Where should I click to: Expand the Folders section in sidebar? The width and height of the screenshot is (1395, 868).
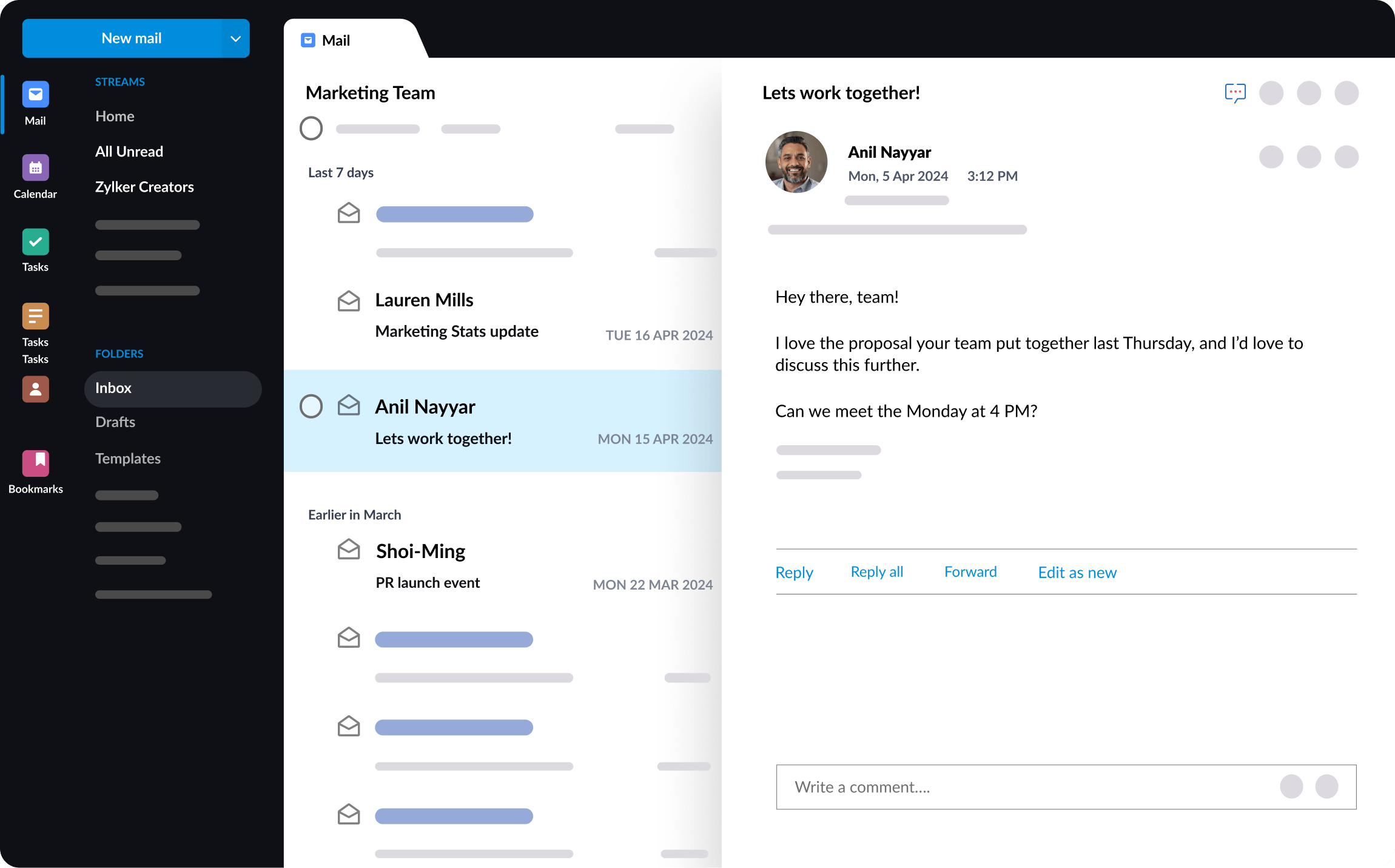(118, 353)
